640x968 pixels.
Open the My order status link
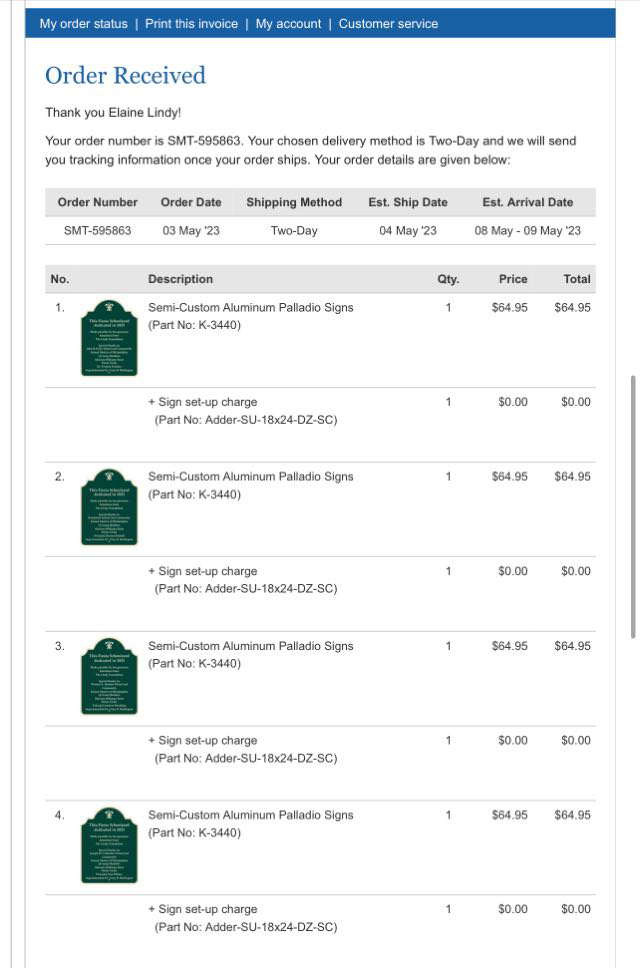tap(84, 24)
